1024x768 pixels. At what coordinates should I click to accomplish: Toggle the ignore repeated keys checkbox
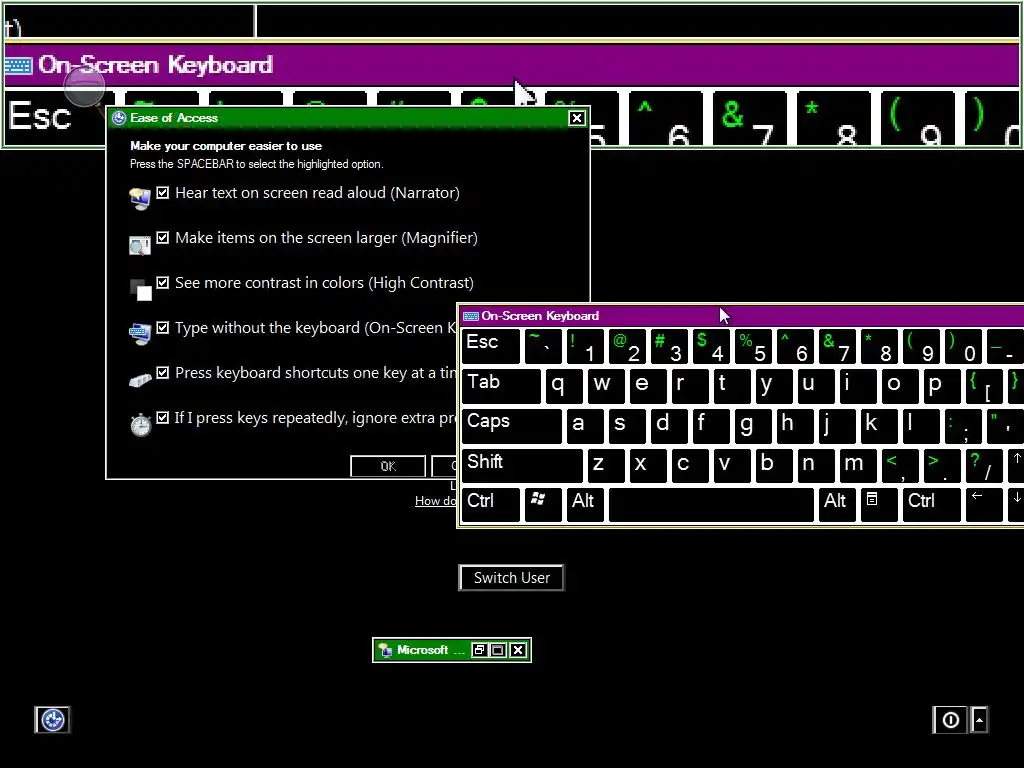point(163,418)
